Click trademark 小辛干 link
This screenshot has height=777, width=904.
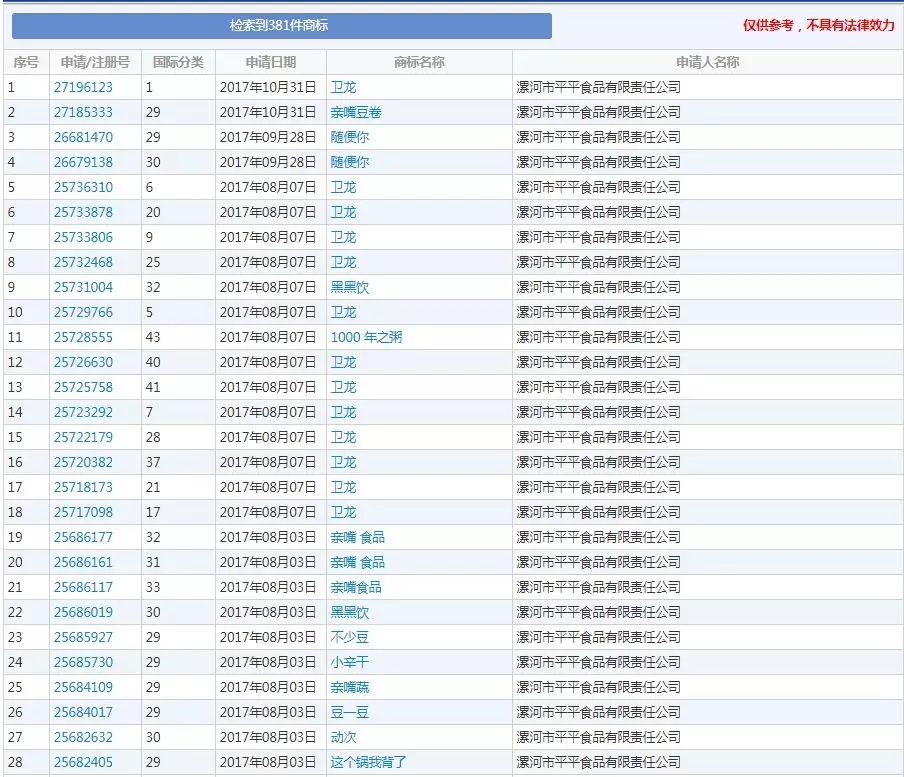[348, 662]
